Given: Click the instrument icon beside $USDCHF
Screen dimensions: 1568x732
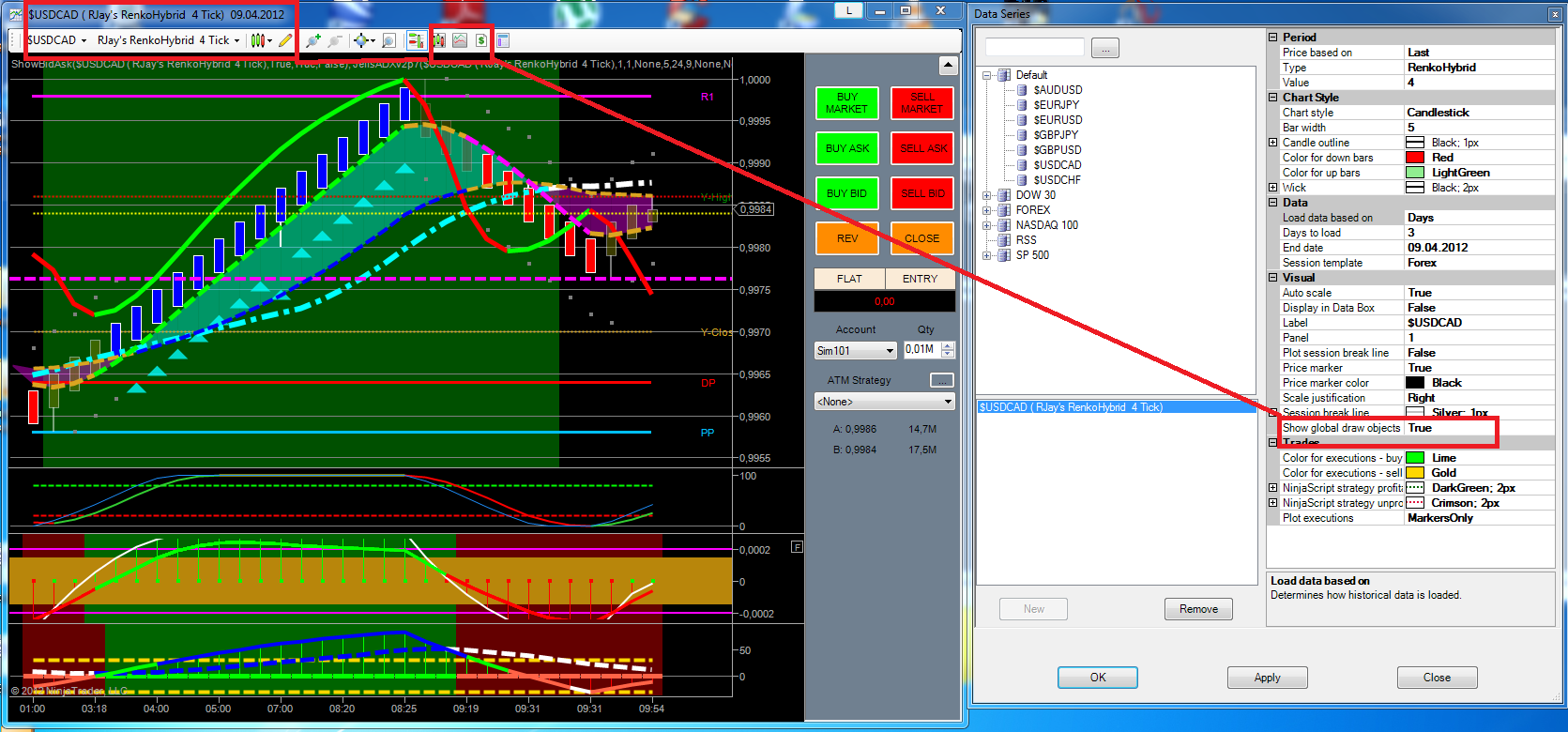Looking at the screenshot, I should tap(1022, 180).
